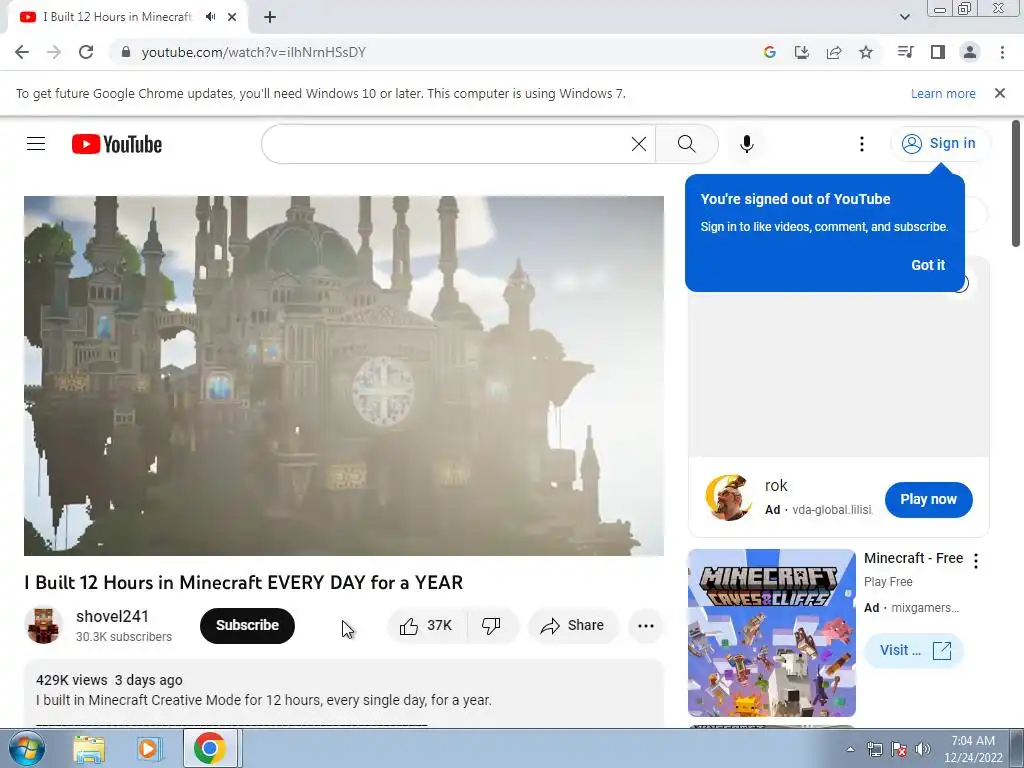
Task: Go back in the browser
Action: (22, 52)
